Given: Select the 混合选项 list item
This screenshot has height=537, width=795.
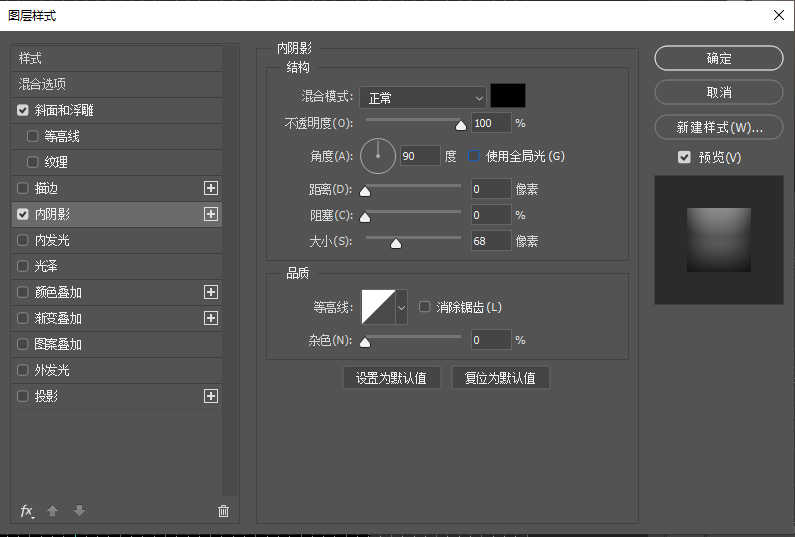Looking at the screenshot, I should tap(117, 84).
